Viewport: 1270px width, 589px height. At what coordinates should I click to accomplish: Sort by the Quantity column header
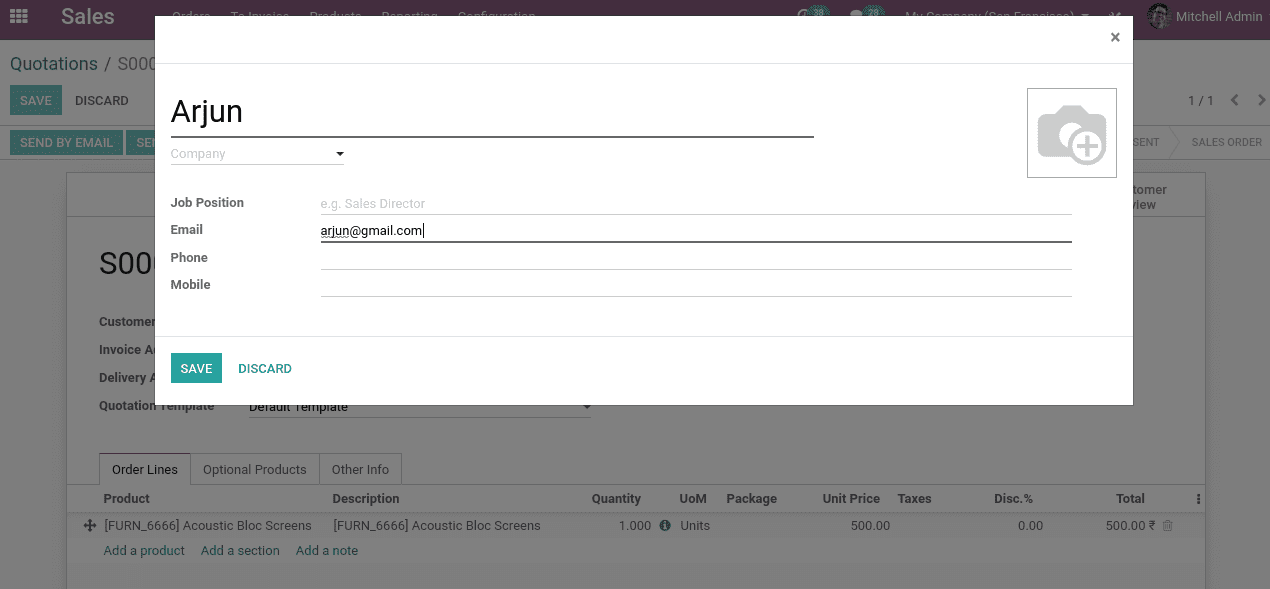[x=616, y=498]
